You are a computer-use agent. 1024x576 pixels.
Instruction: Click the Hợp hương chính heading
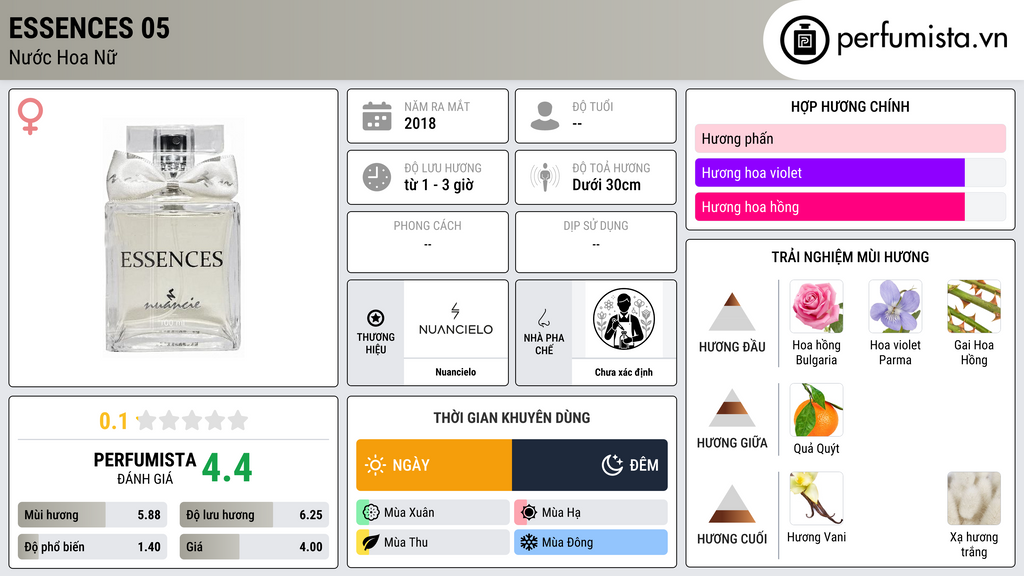850,106
